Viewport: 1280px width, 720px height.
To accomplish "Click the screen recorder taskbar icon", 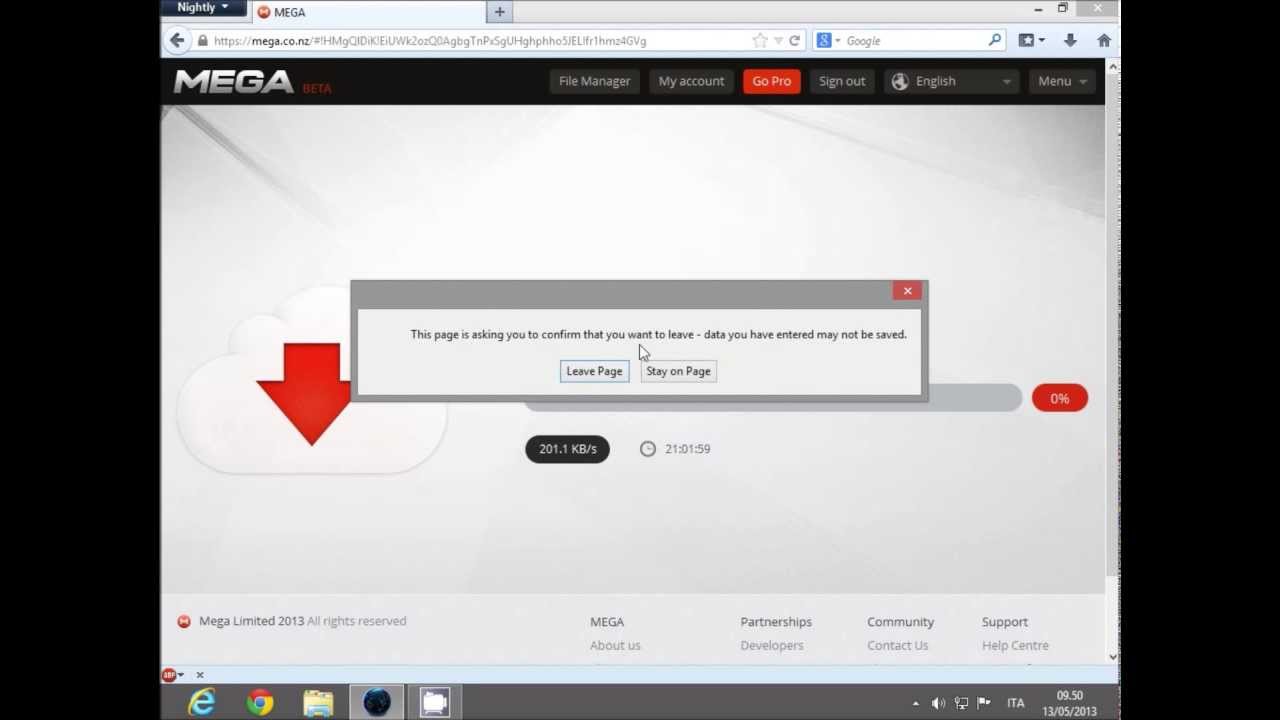I will [434, 703].
